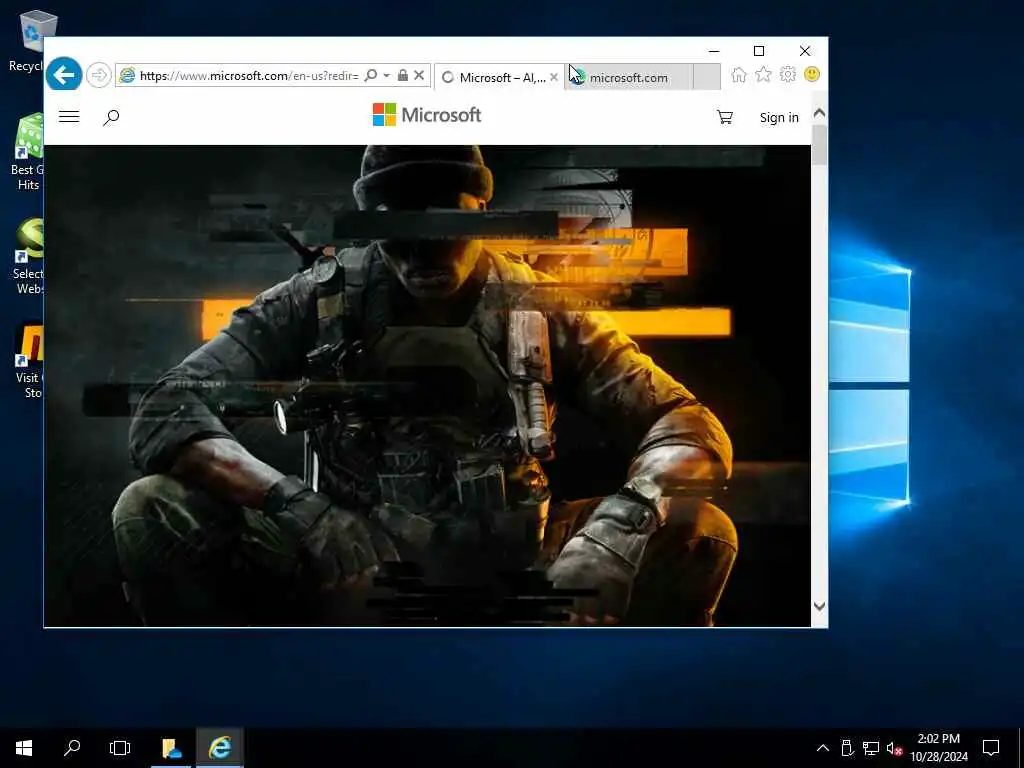Select the 'Visit Sto' desktop shortcut
The width and height of the screenshot is (1024, 768).
28,360
